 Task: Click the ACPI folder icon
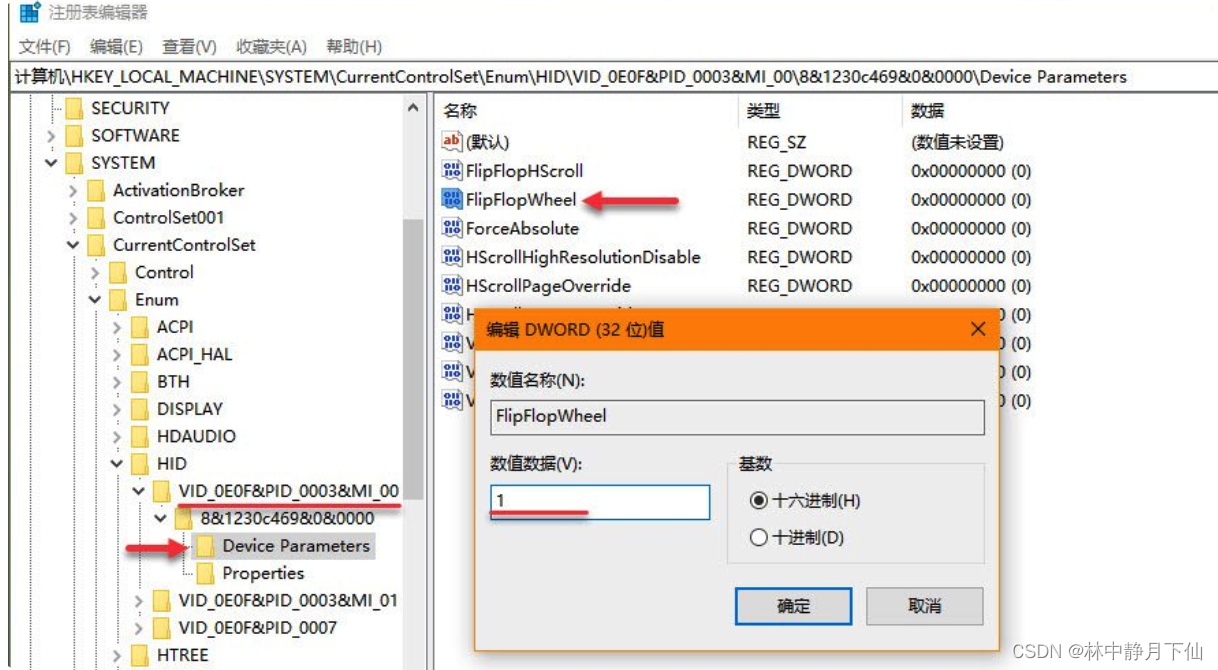pos(140,327)
